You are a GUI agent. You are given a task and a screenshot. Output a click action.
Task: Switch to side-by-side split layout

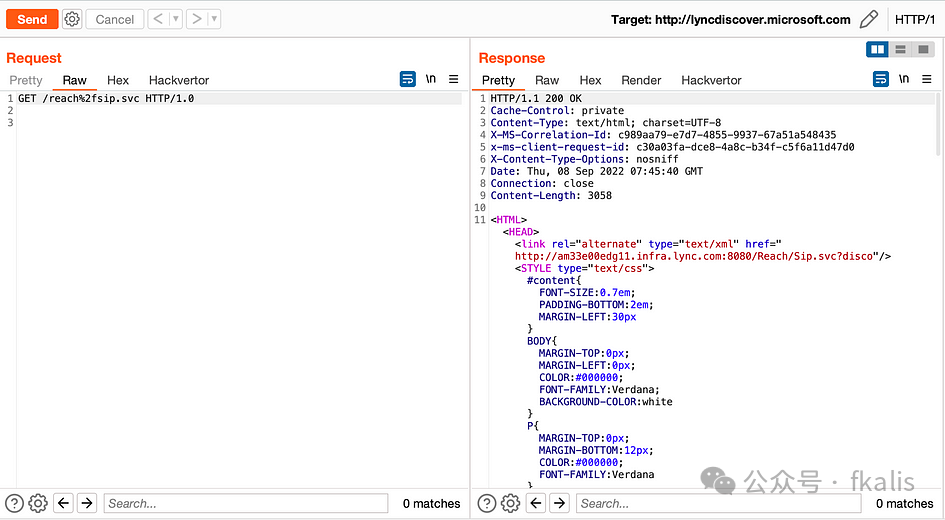[x=877, y=49]
